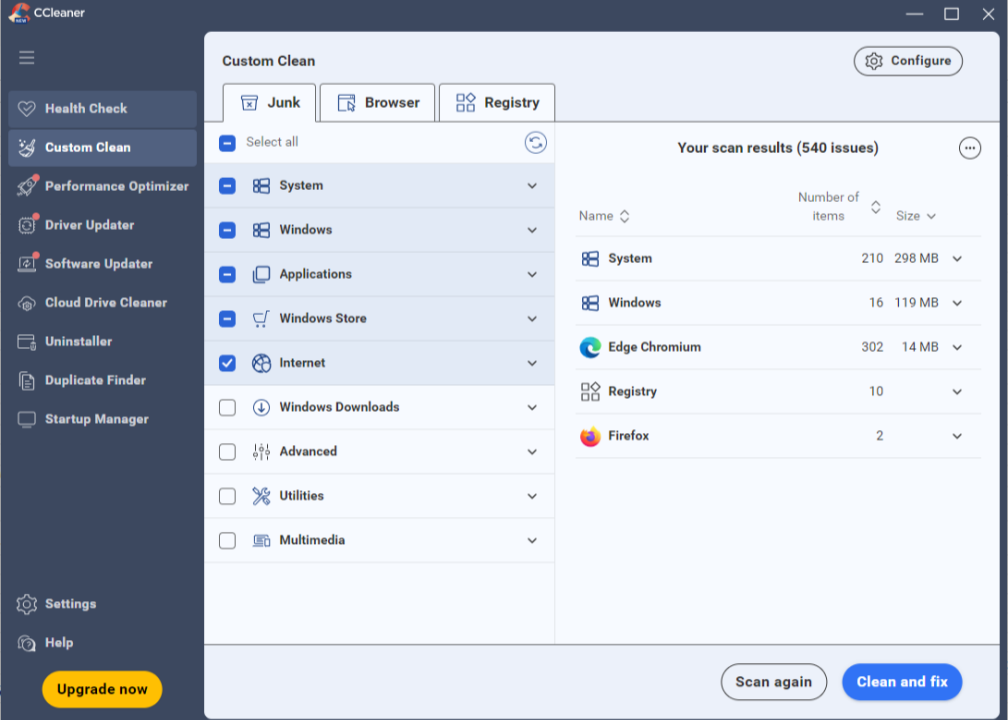Screen dimensions: 1008x720
Task: Check the Advanced category checkbox
Action: click(x=227, y=452)
